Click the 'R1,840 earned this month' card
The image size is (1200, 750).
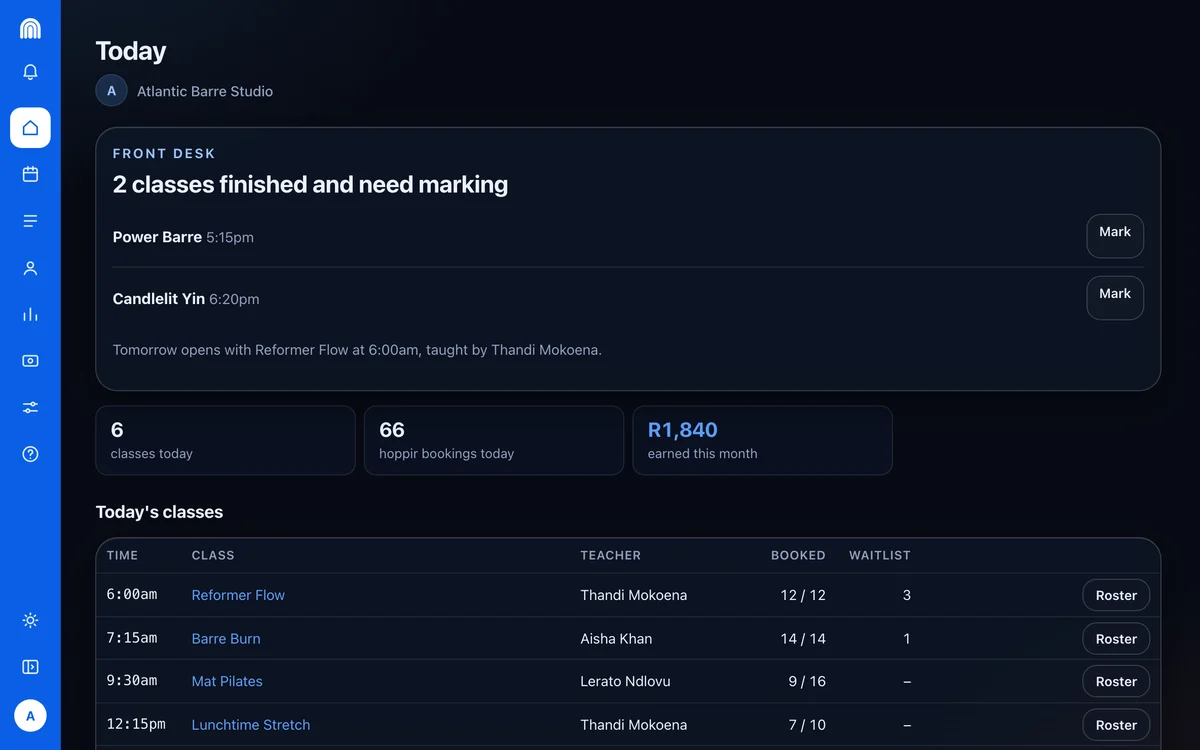coord(763,440)
